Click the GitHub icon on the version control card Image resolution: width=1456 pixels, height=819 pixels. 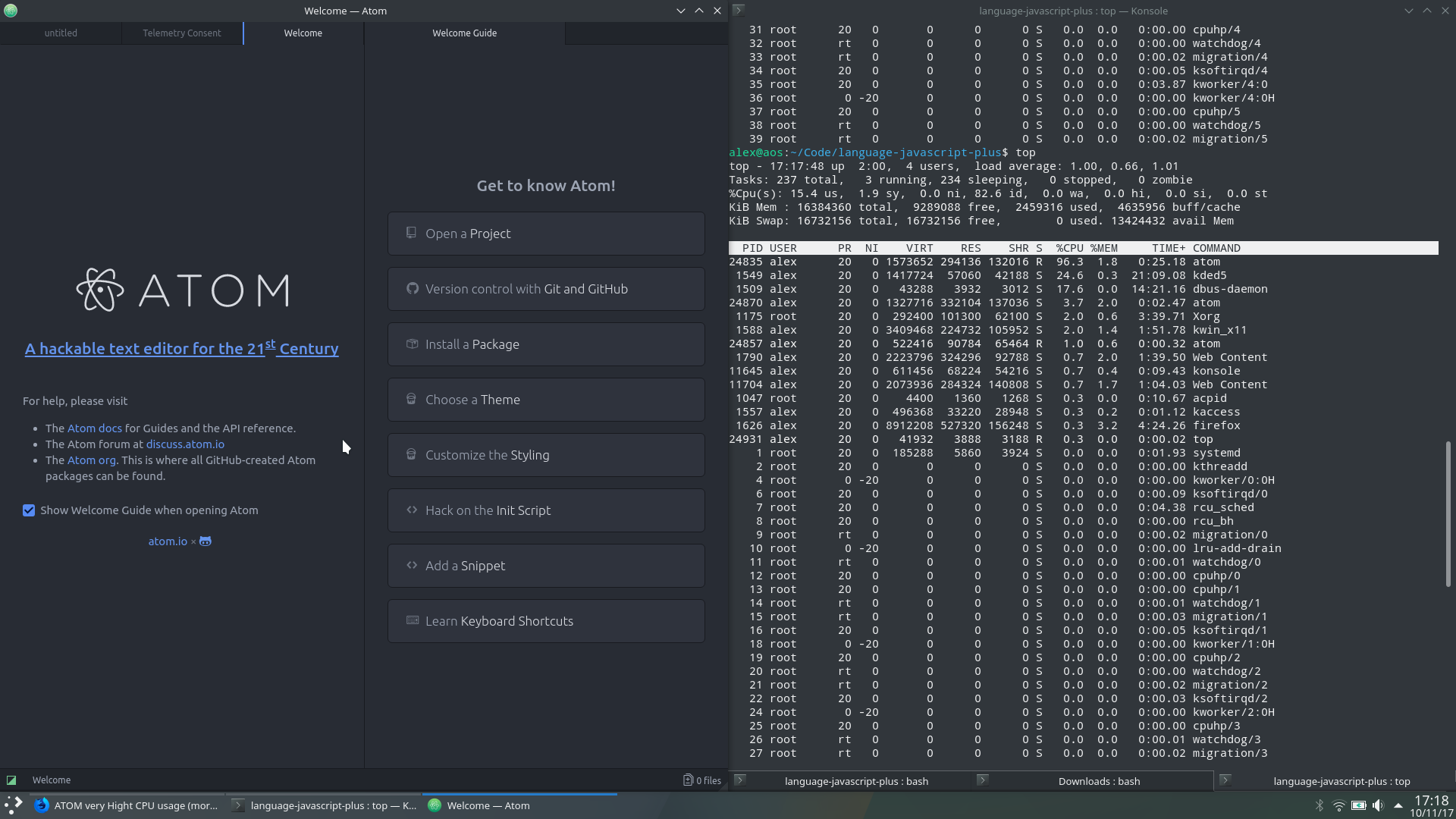413,288
